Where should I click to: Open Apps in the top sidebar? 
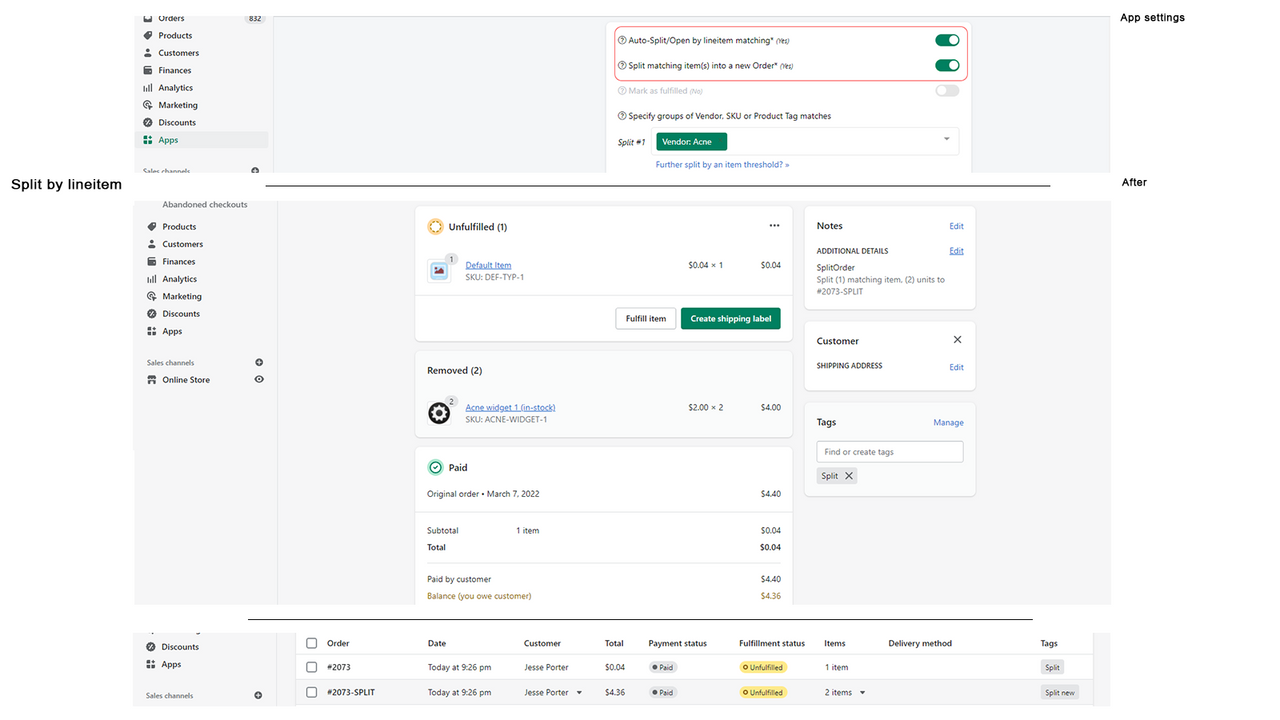168,140
